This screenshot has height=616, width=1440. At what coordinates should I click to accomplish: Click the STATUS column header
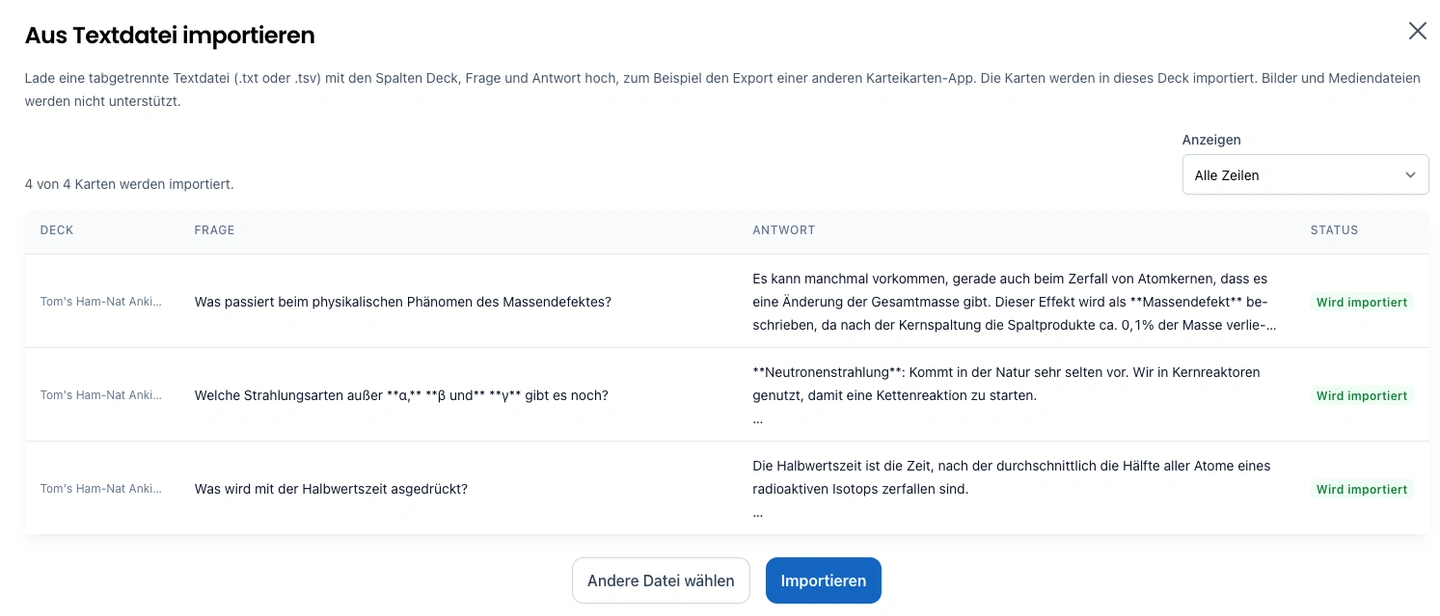[x=1334, y=230]
